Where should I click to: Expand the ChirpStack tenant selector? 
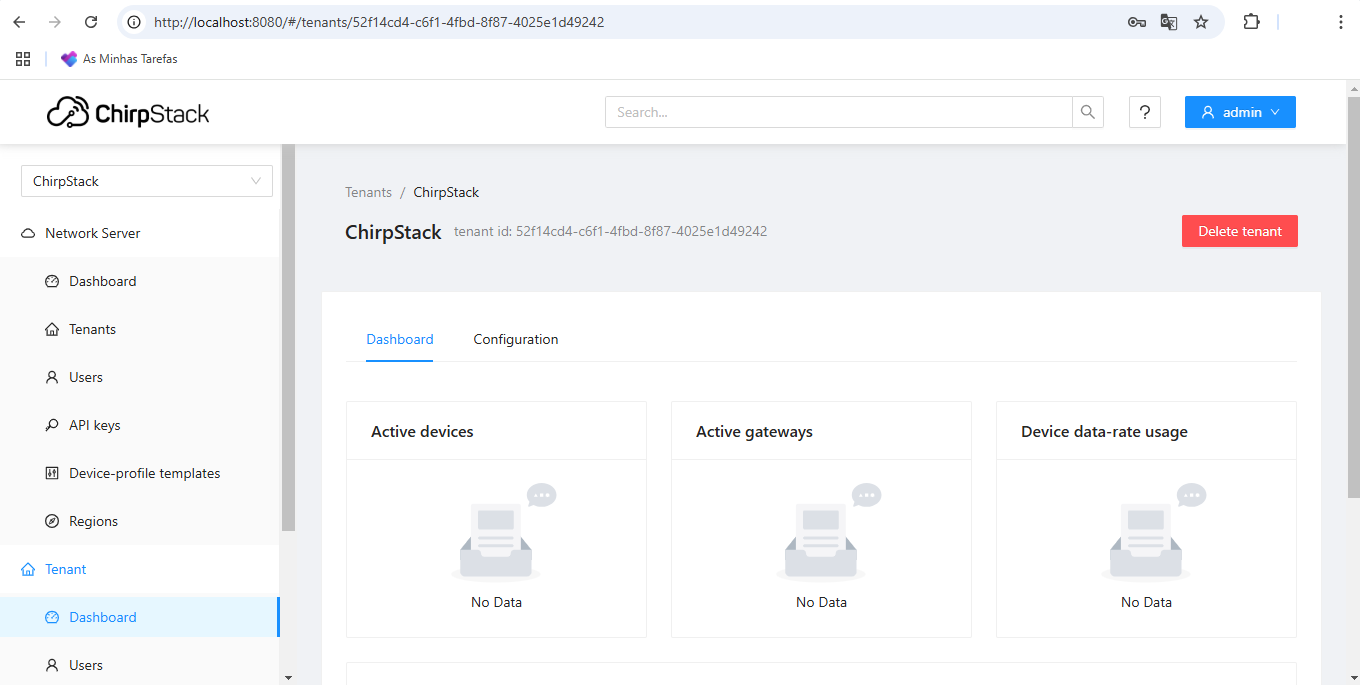pyautogui.click(x=147, y=181)
